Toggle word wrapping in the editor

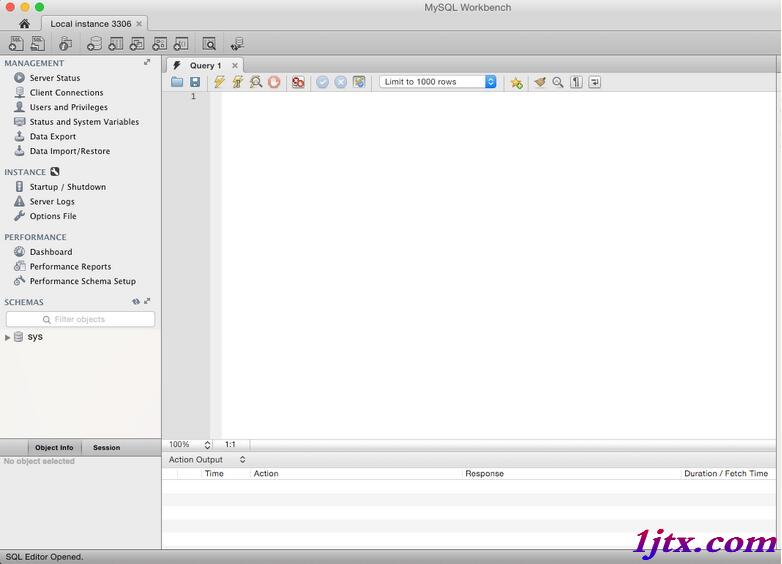pos(594,82)
